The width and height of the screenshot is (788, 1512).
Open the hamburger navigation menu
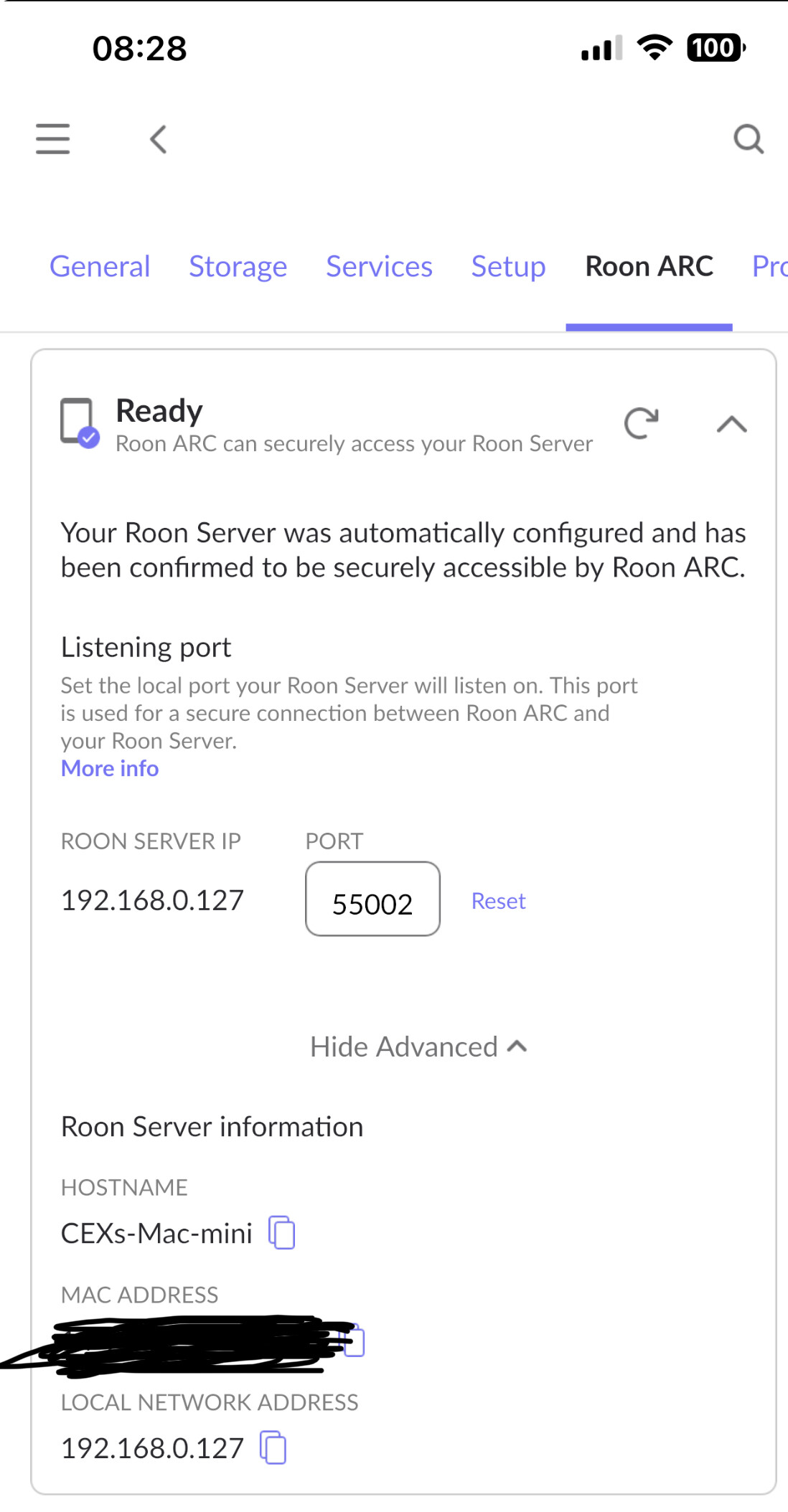point(53,139)
